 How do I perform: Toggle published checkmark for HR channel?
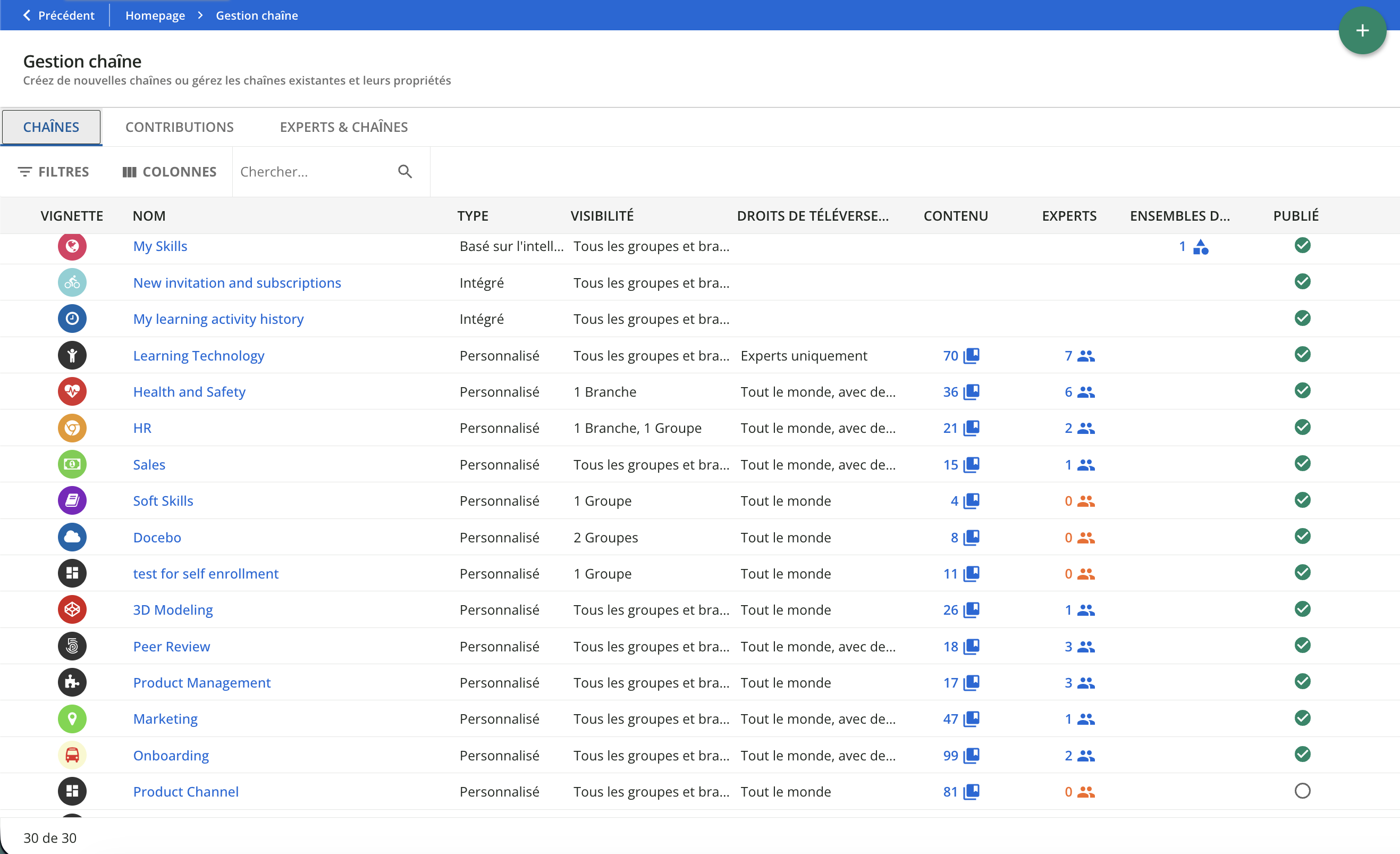(1302, 427)
